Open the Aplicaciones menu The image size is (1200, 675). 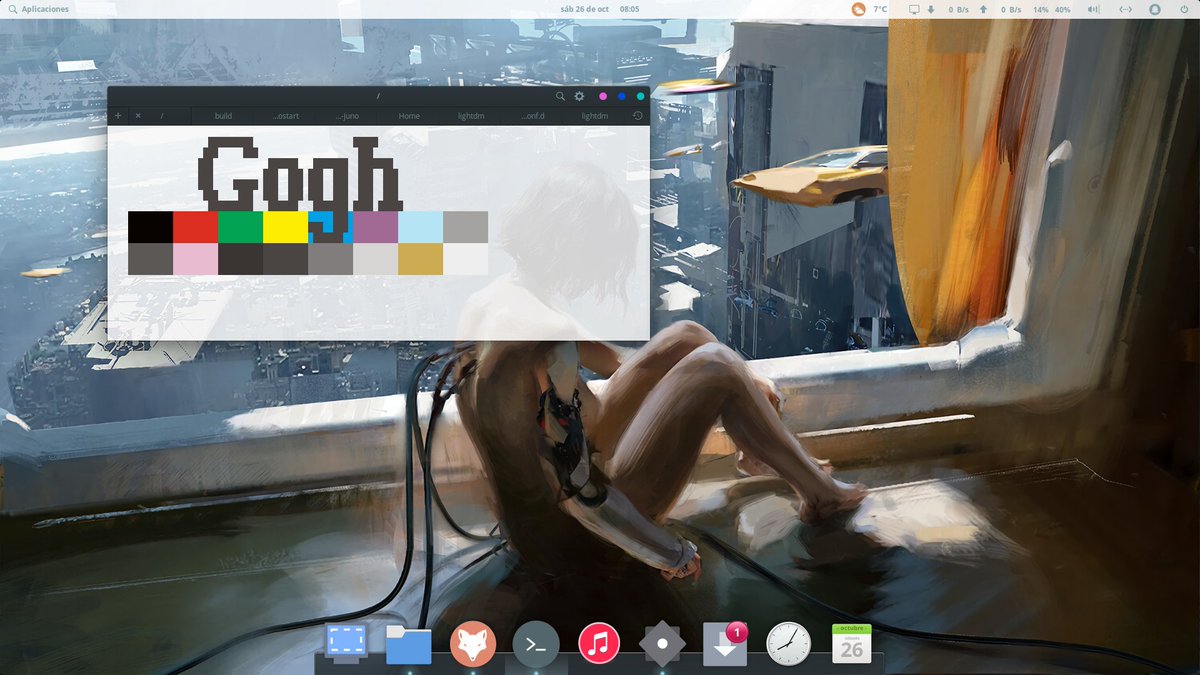pos(37,9)
